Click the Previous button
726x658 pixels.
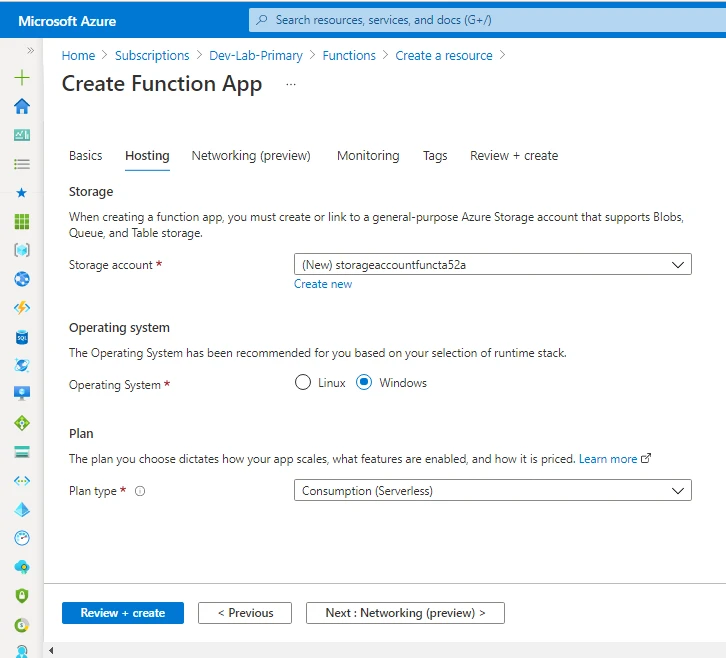[x=245, y=613]
